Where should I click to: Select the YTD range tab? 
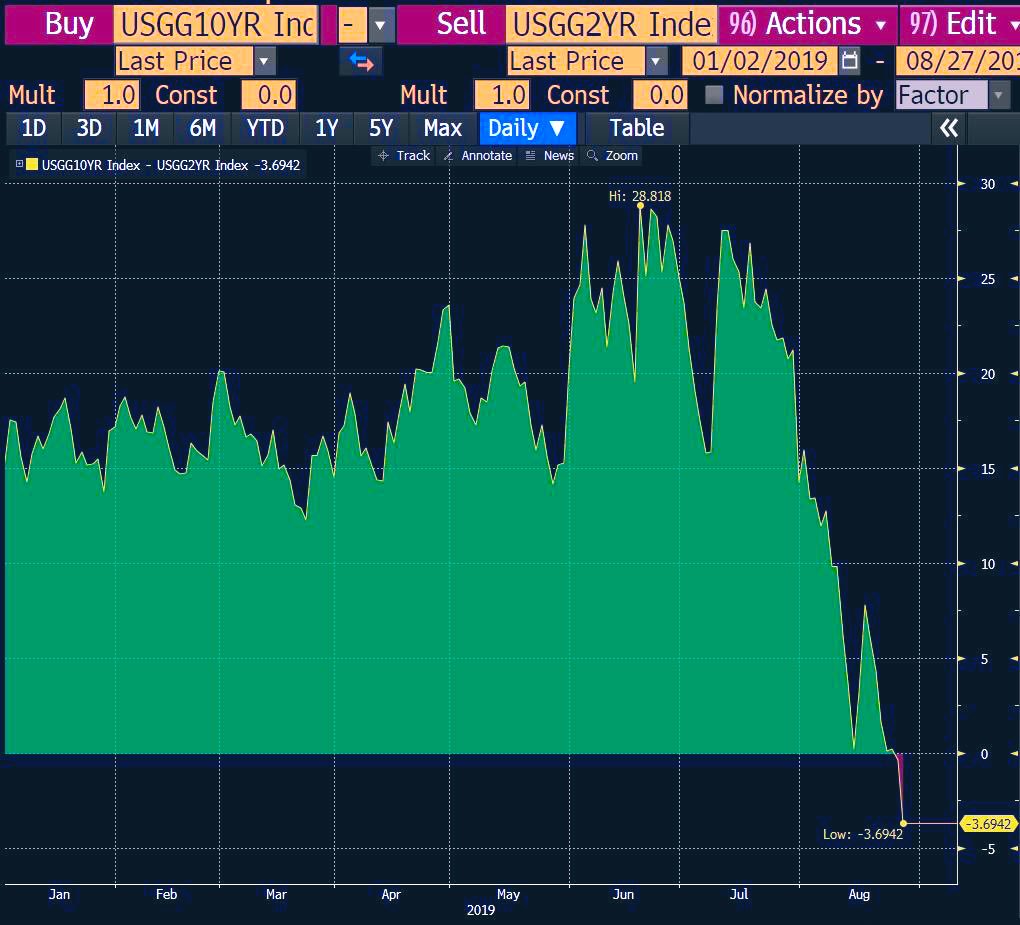[265, 128]
